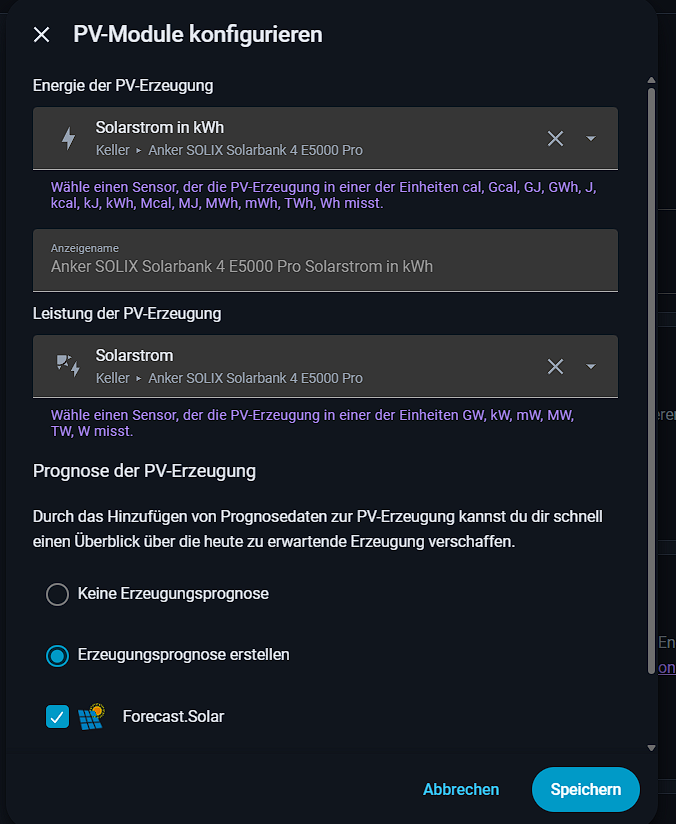Viewport: 676px width, 824px height.
Task: Click the dialog vertical scrollbar thumb
Action: [x=651, y=381]
